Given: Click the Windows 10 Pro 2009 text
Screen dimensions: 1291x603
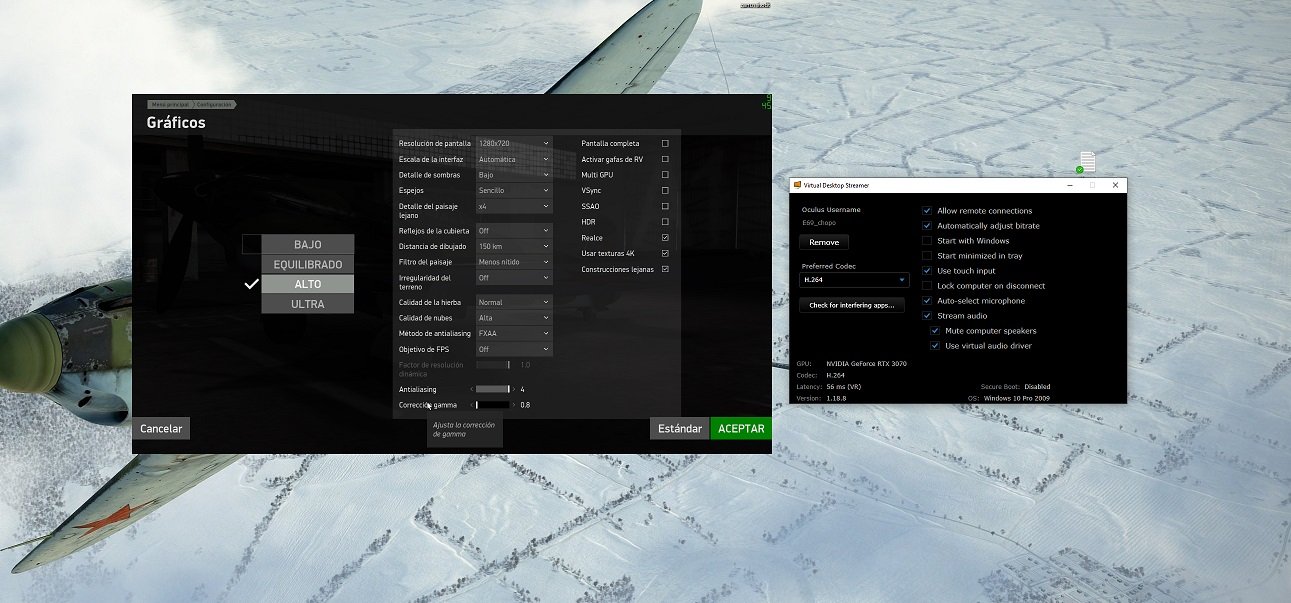Looking at the screenshot, I should coord(1017,398).
